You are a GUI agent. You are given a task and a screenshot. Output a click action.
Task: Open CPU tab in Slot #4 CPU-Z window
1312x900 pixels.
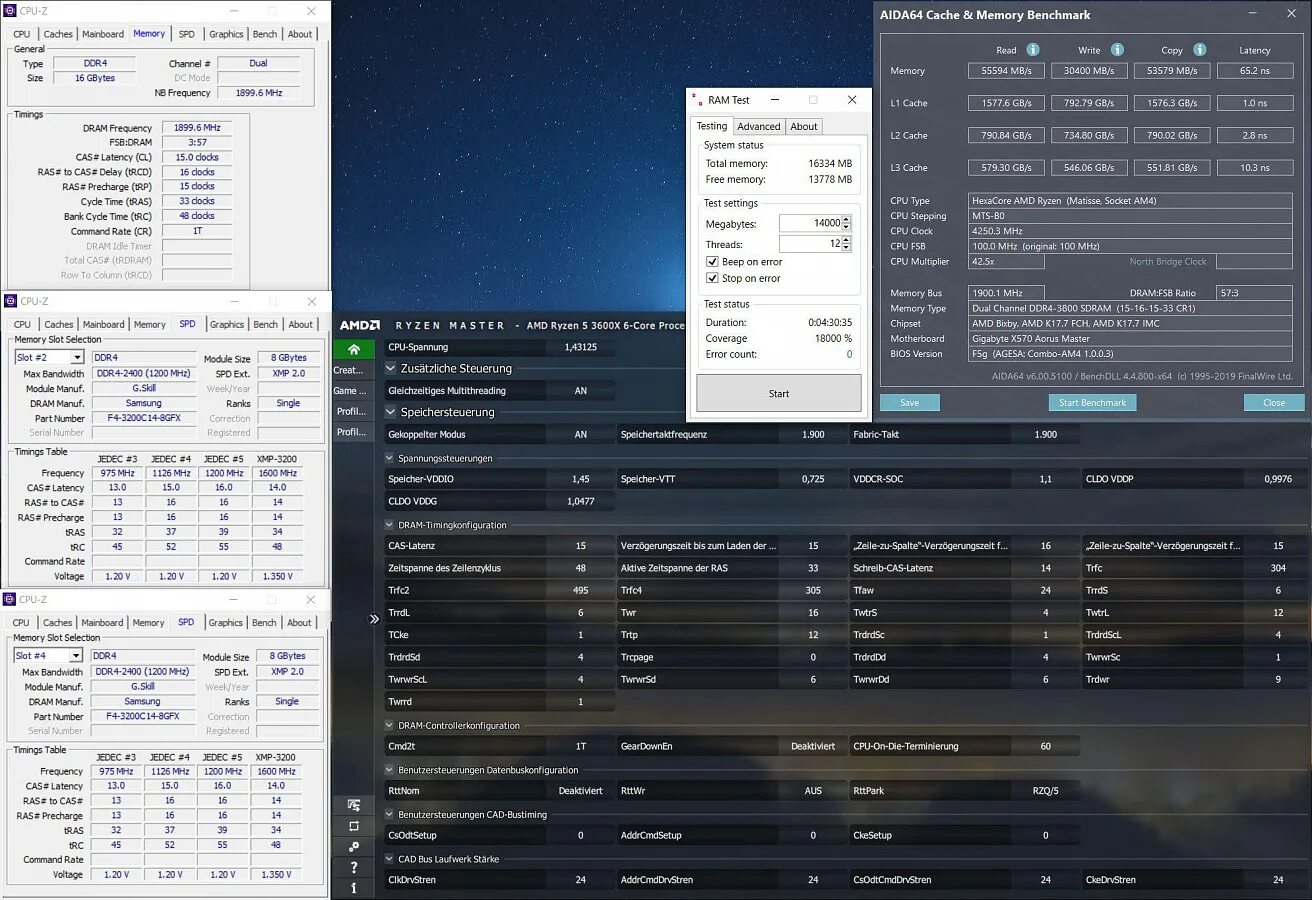21,623
